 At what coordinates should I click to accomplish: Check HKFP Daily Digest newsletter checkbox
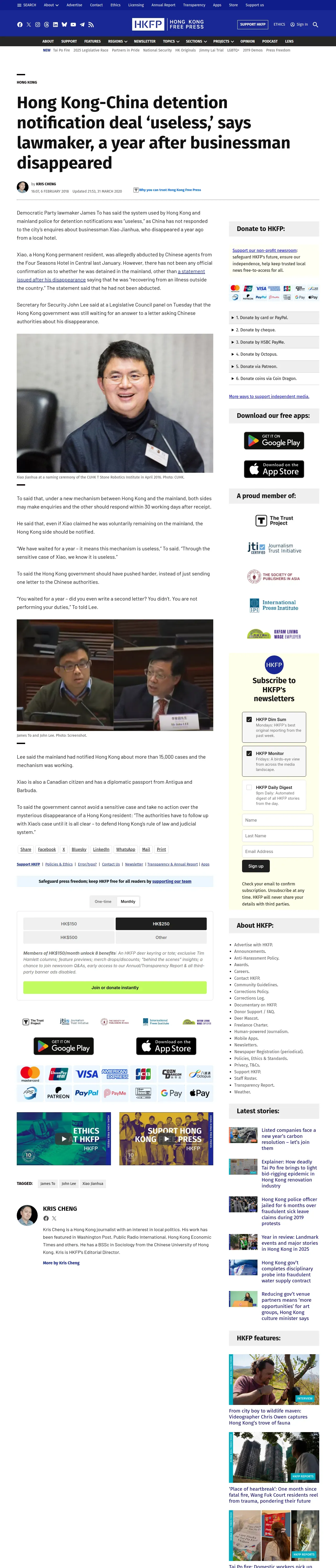click(x=249, y=788)
